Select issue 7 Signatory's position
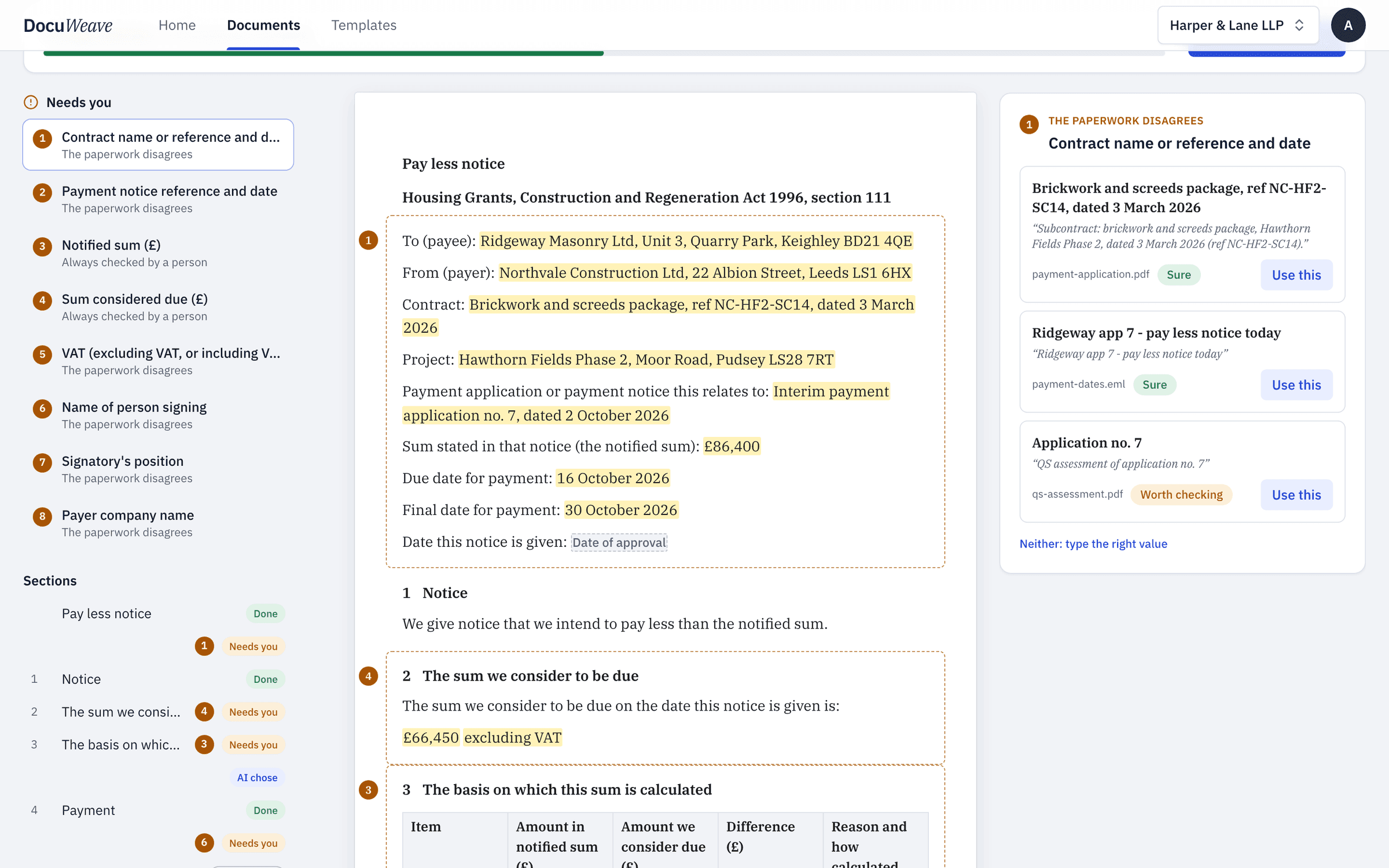 click(x=158, y=469)
